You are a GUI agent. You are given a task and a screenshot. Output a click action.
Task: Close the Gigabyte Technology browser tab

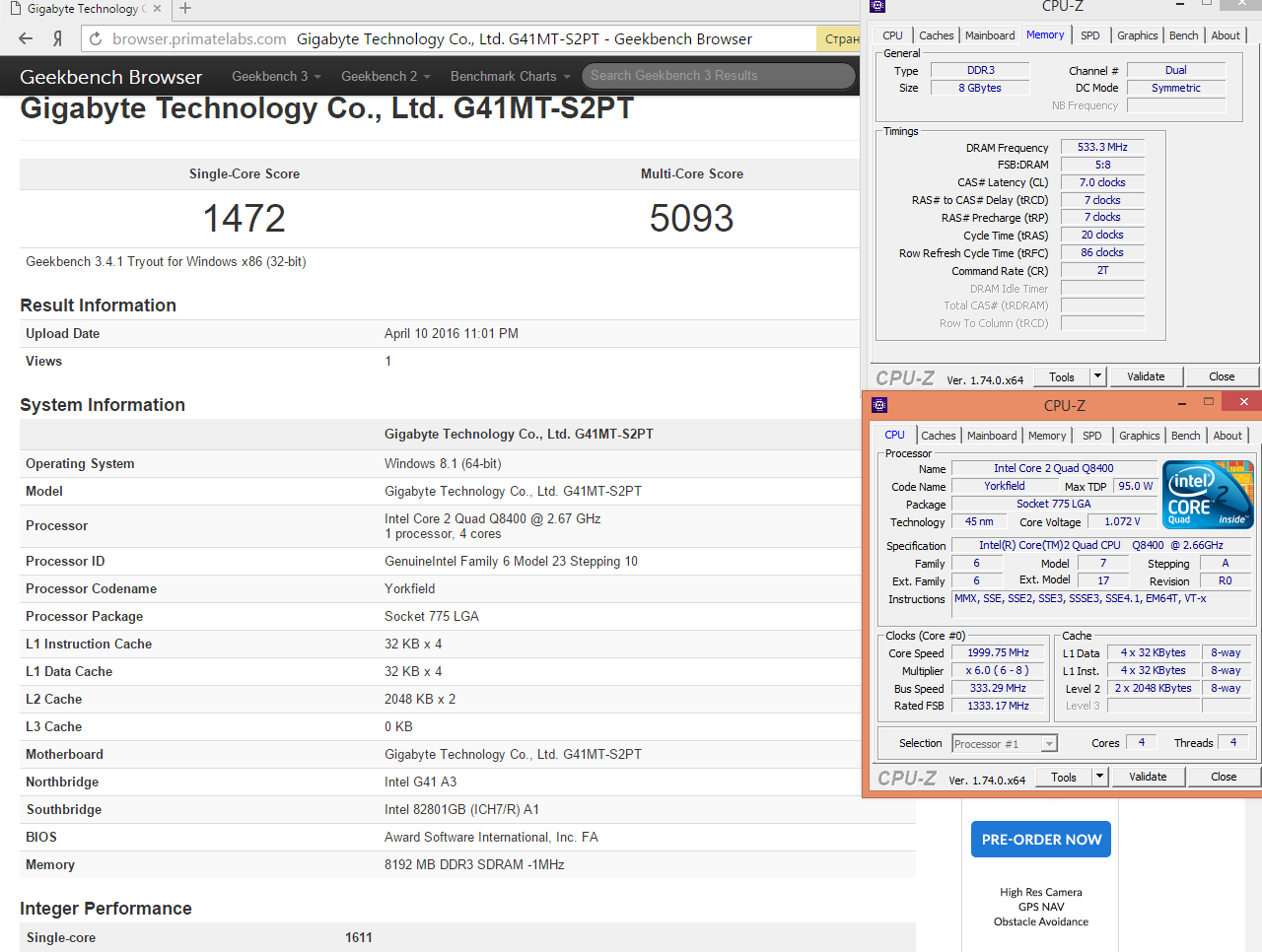click(x=157, y=9)
